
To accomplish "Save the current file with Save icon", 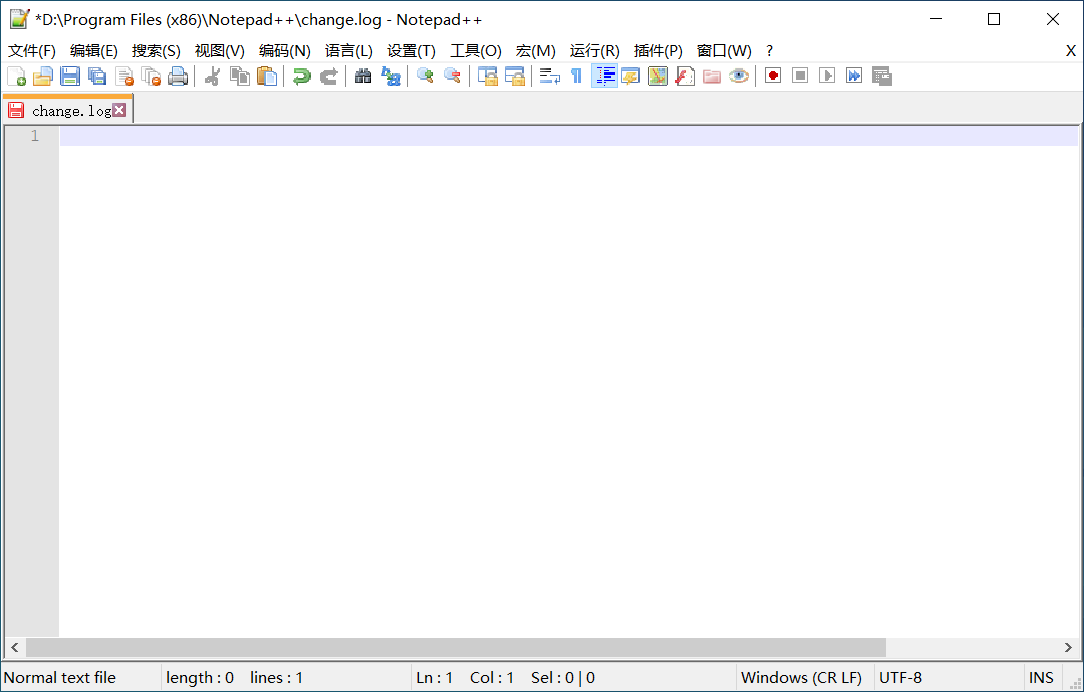I will click(x=70, y=76).
